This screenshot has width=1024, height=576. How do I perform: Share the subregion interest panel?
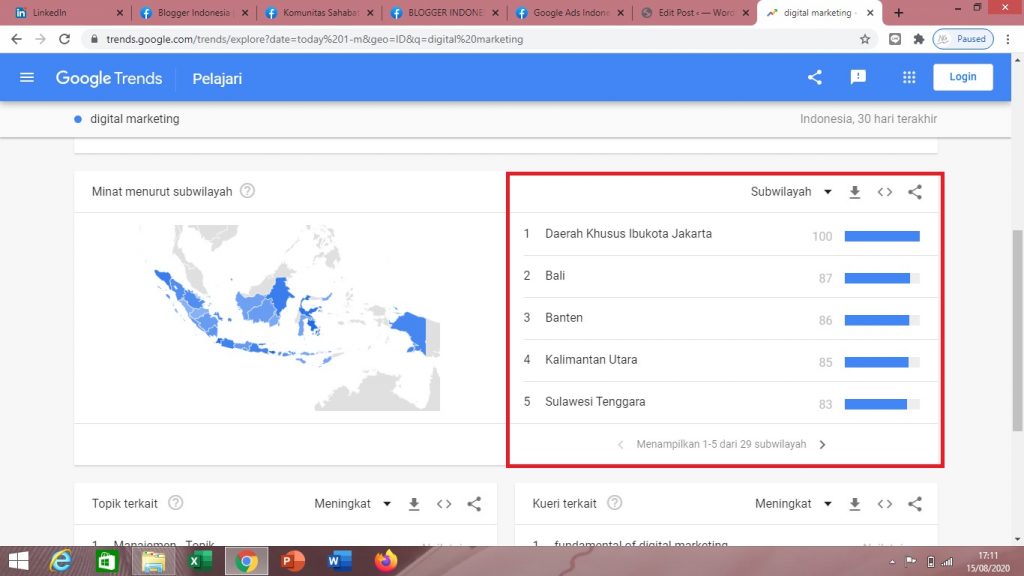click(x=915, y=192)
